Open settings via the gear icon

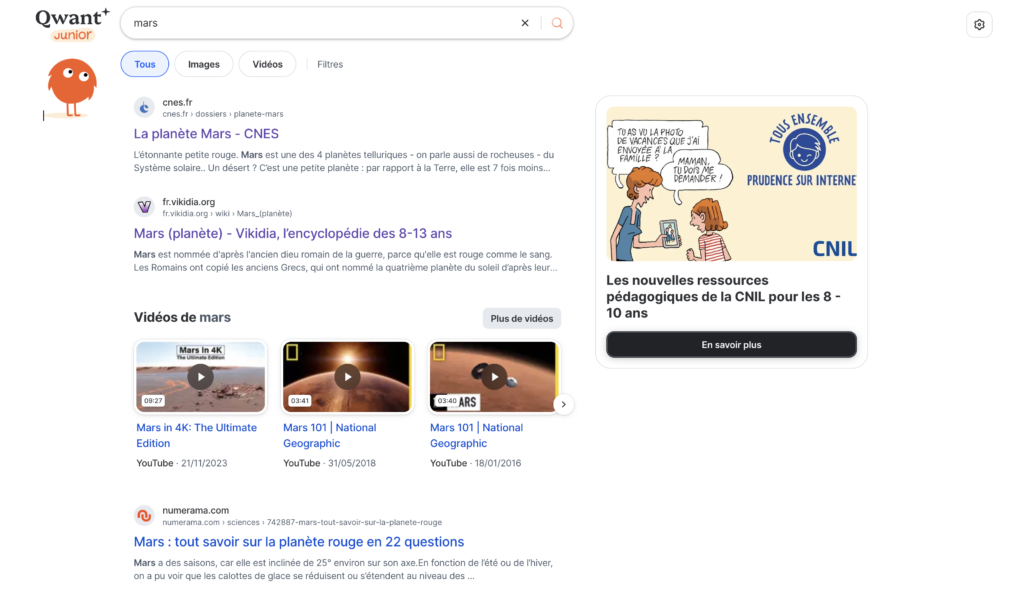coord(979,24)
